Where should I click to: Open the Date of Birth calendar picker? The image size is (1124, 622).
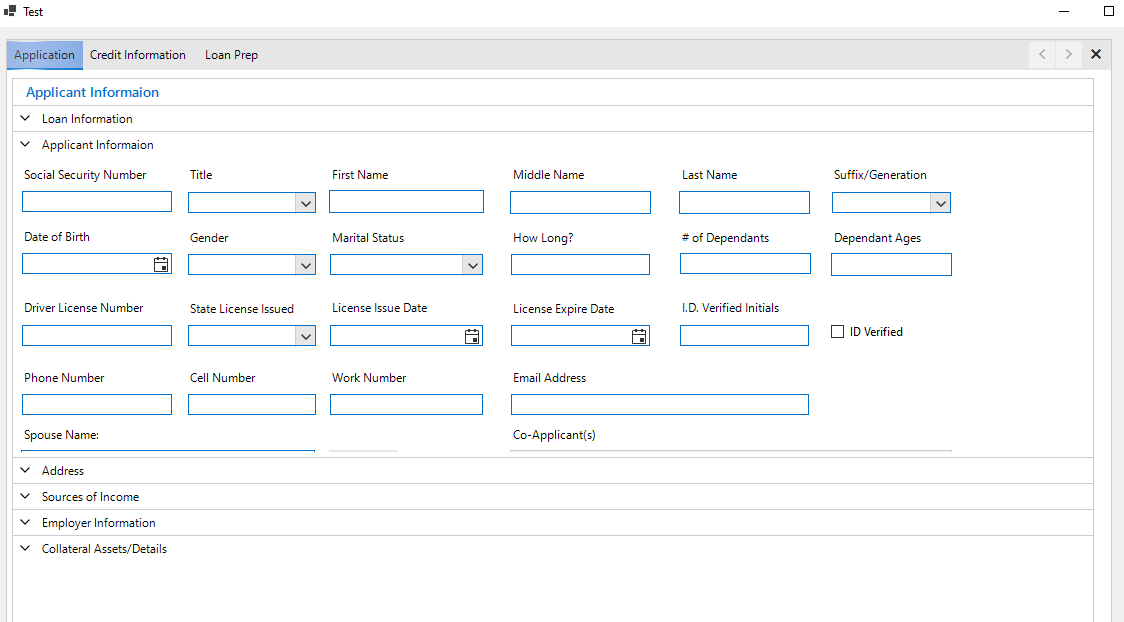coord(161,265)
